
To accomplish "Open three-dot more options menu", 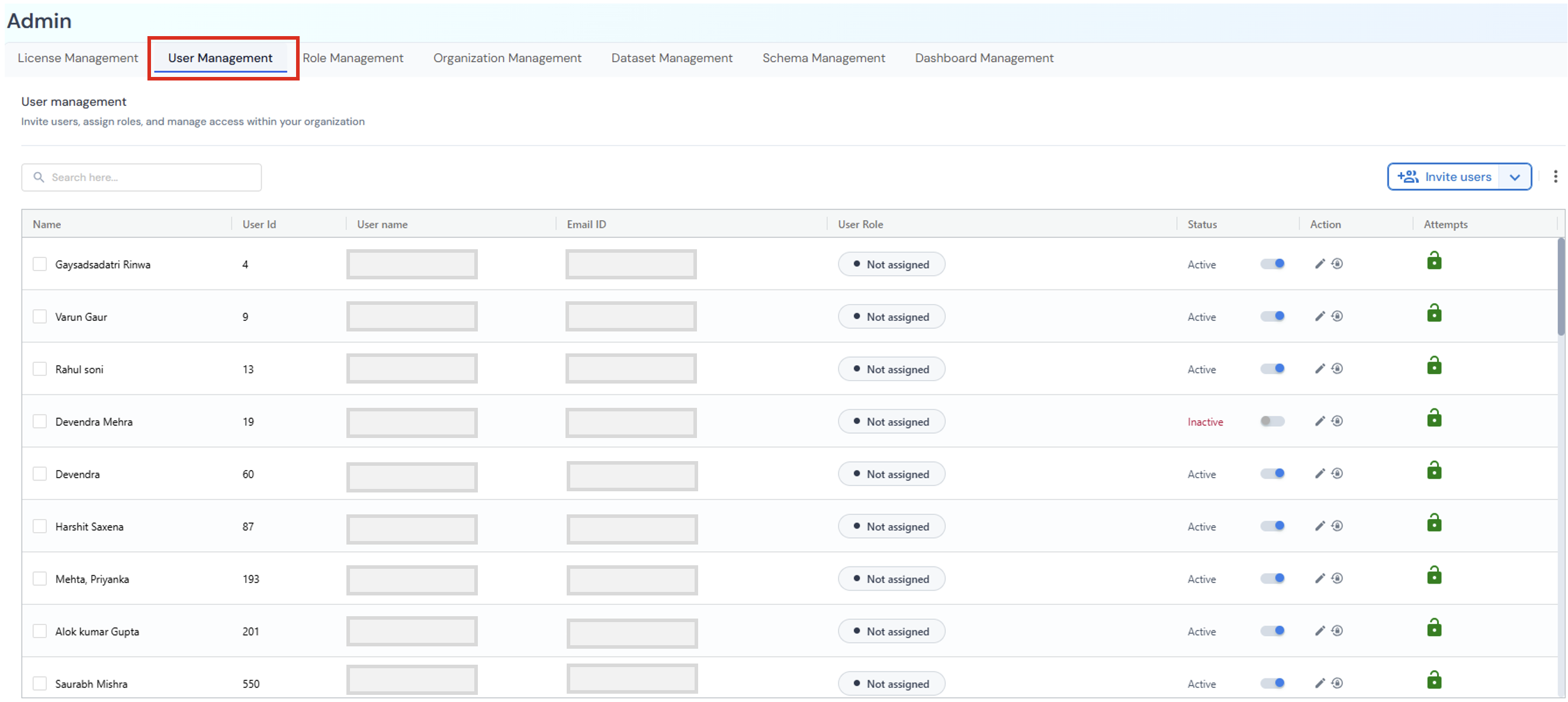I will (x=1555, y=177).
